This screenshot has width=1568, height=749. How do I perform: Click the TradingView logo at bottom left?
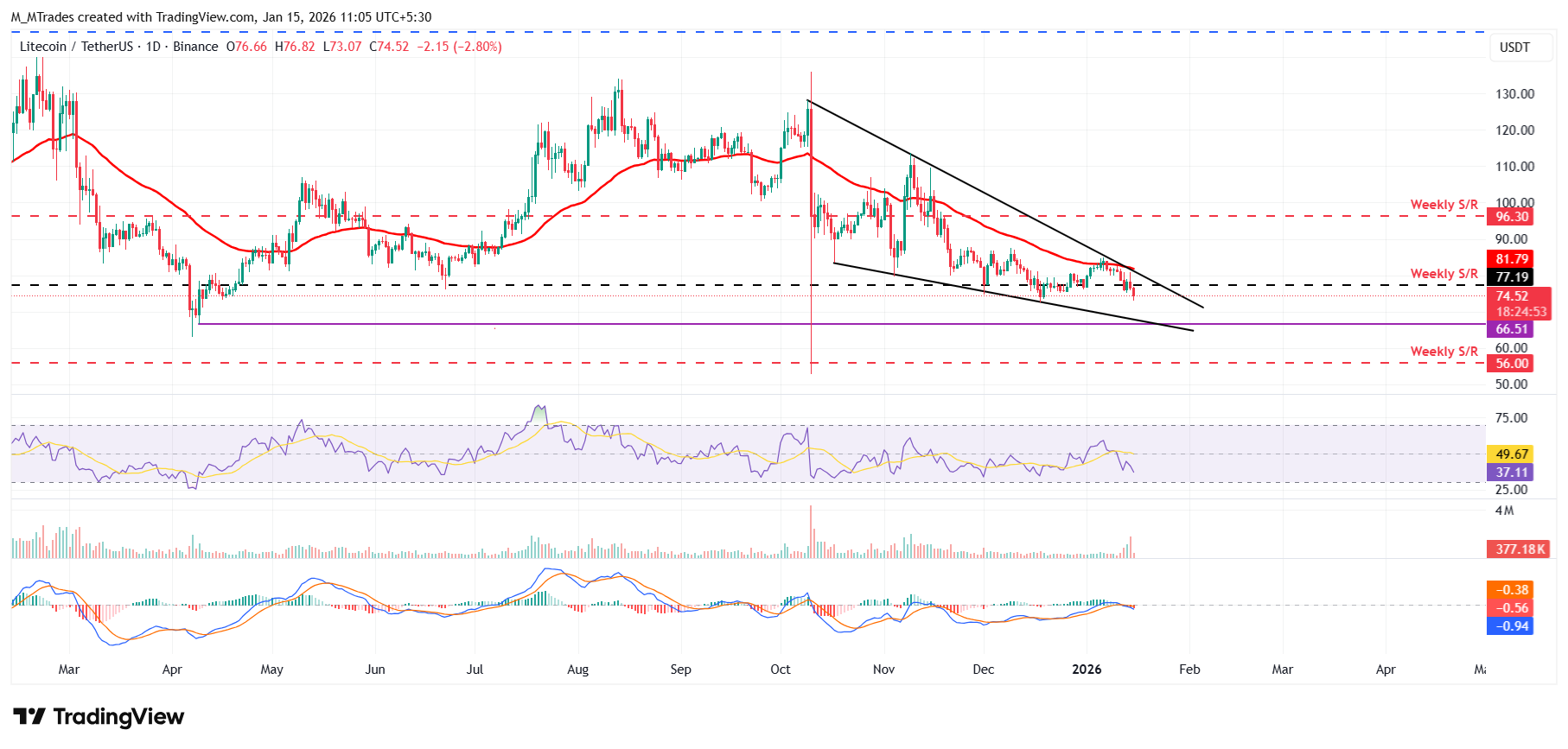tap(99, 716)
